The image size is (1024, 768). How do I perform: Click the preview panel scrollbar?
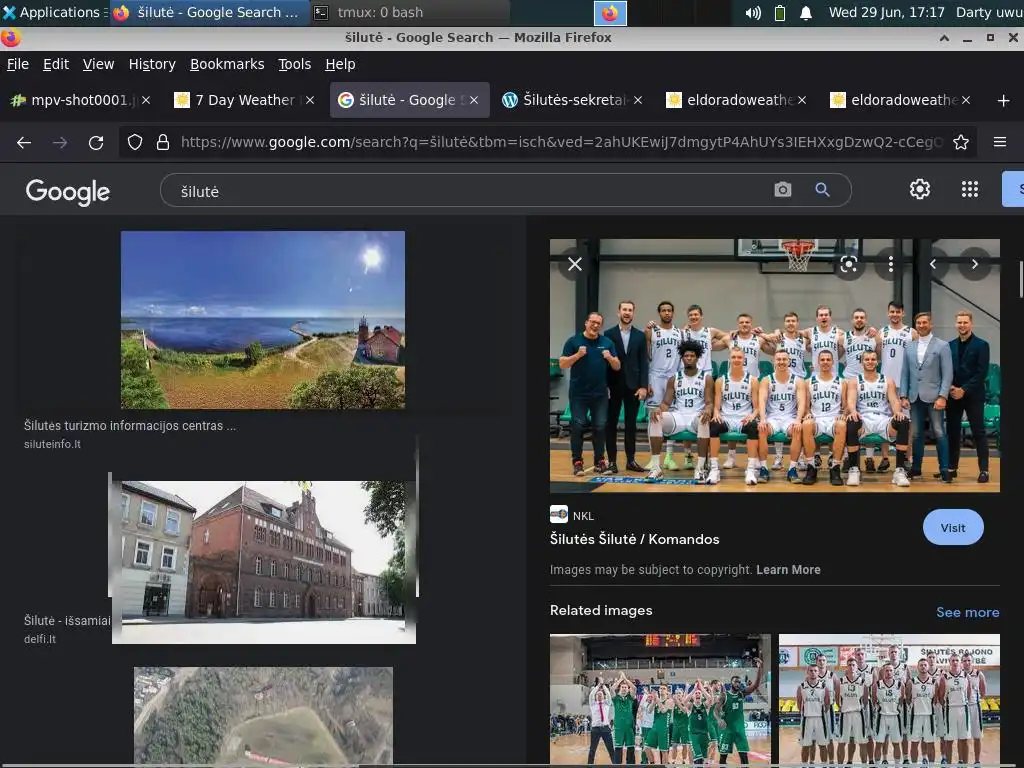[1021, 280]
